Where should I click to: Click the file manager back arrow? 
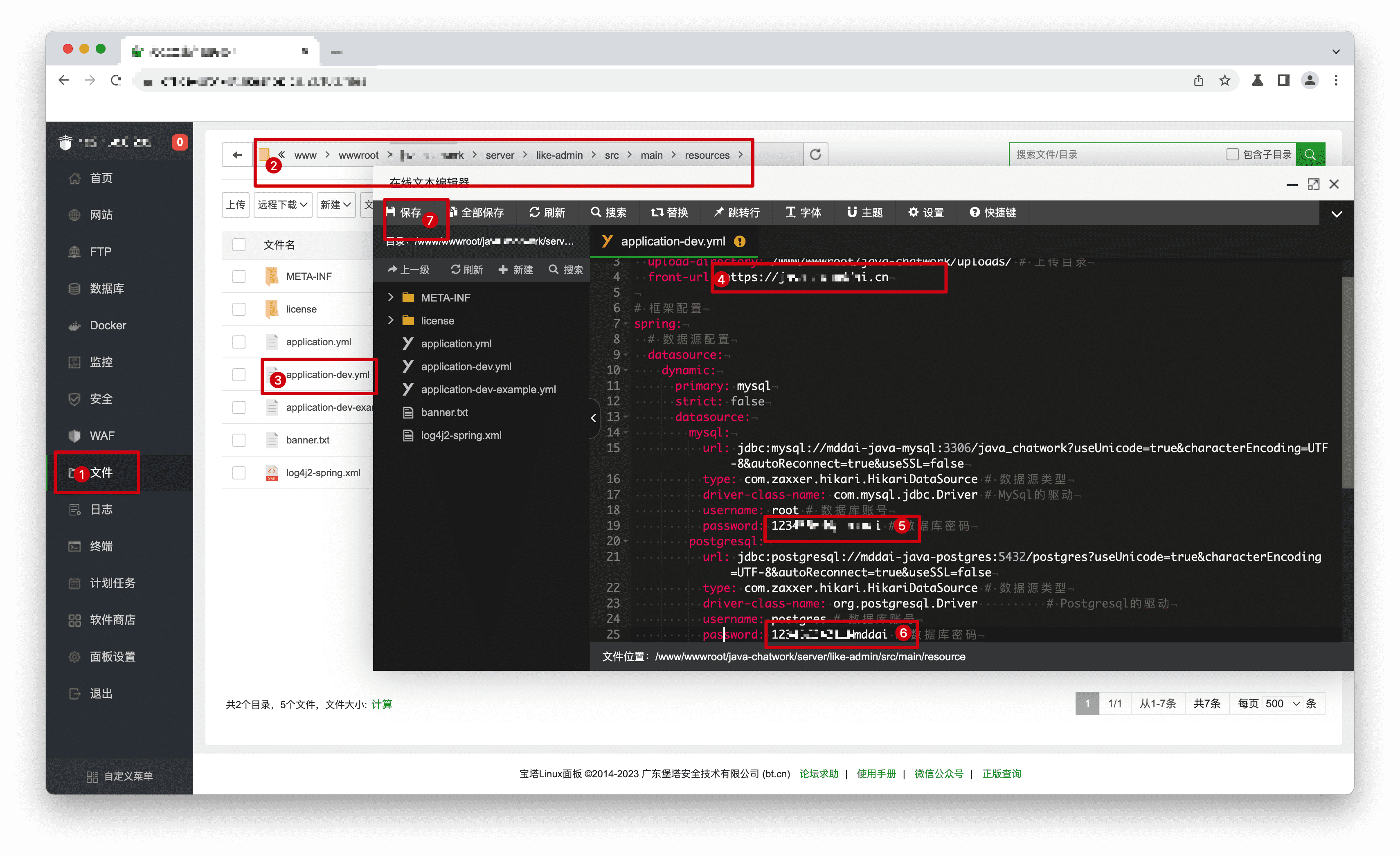(x=238, y=155)
